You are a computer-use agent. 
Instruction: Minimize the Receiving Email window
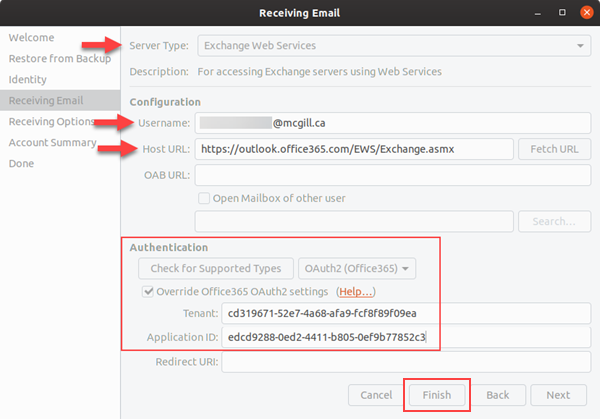point(538,13)
